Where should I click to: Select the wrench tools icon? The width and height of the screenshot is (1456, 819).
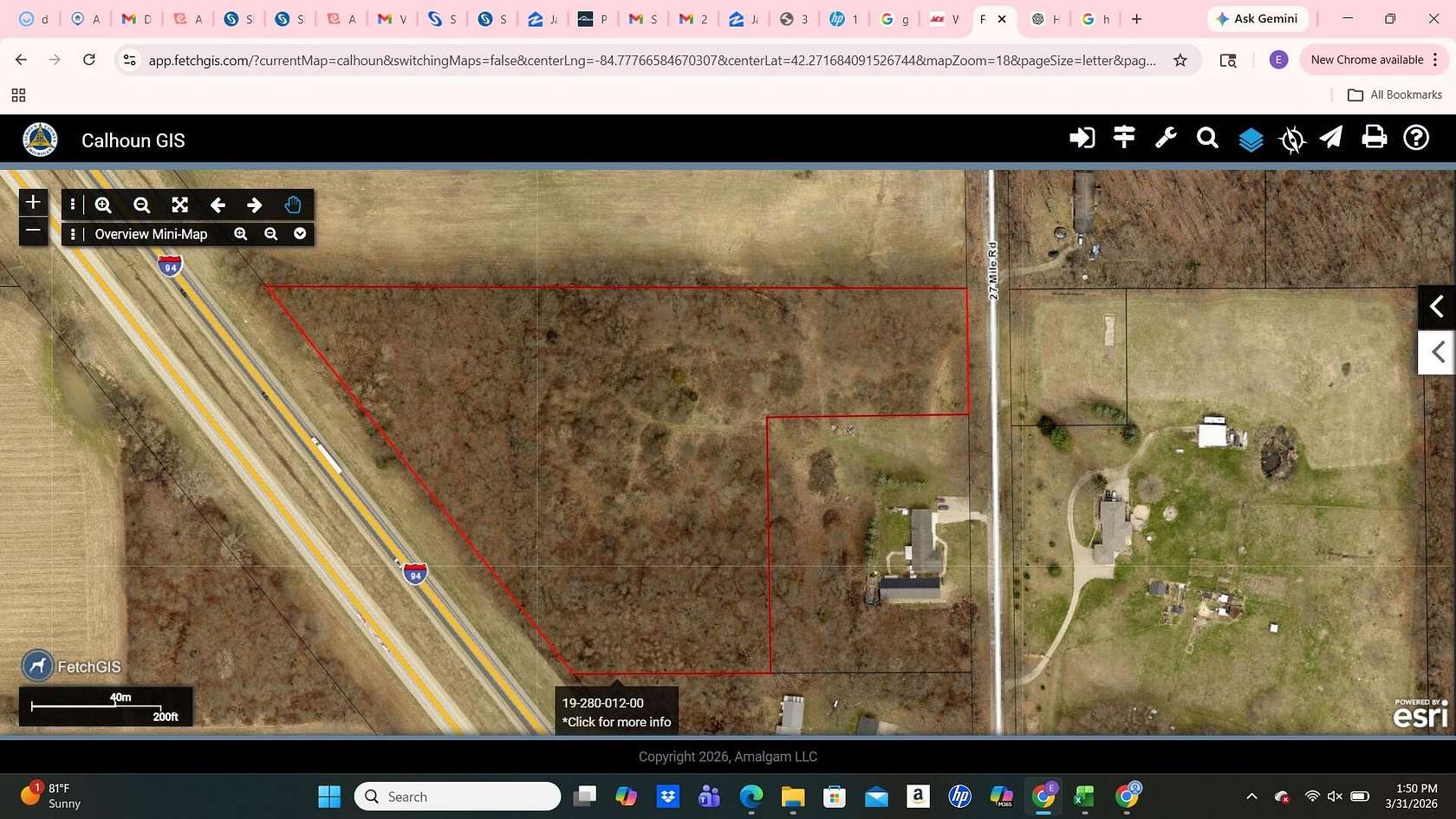click(x=1166, y=139)
